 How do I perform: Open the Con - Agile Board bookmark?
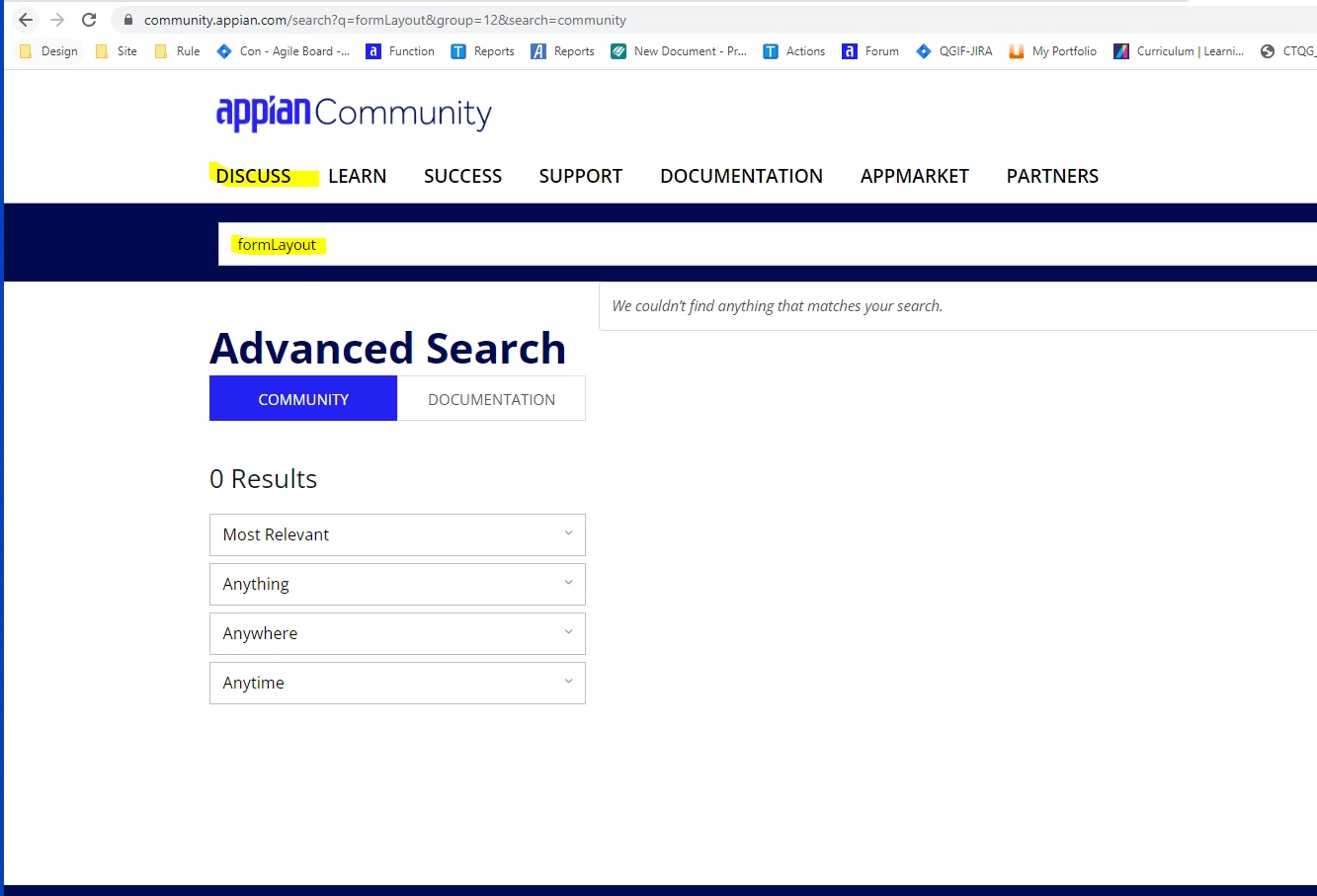coord(284,51)
